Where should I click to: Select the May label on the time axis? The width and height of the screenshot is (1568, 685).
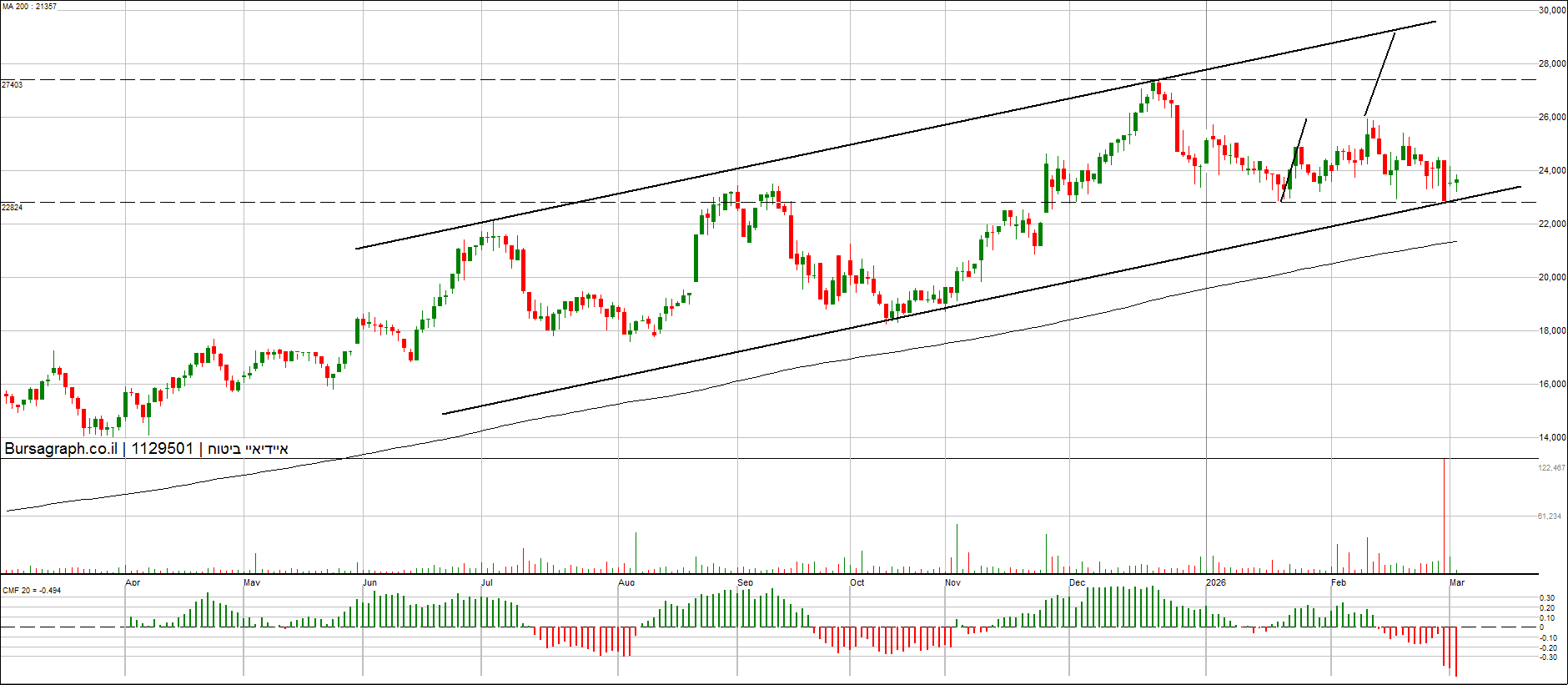pyautogui.click(x=252, y=582)
